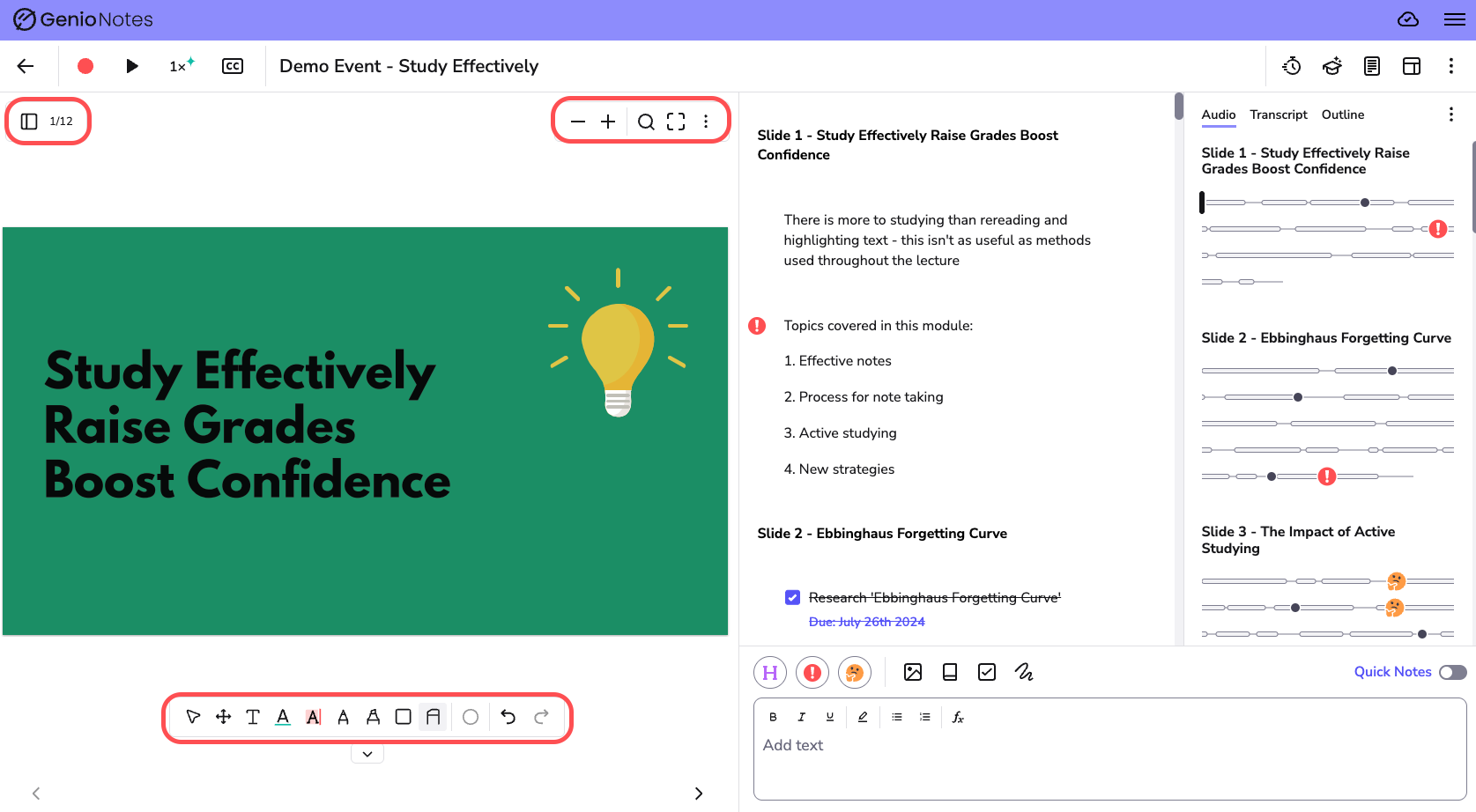Add the thinking face emoji marker
The image size is (1476, 812).
tap(855, 673)
